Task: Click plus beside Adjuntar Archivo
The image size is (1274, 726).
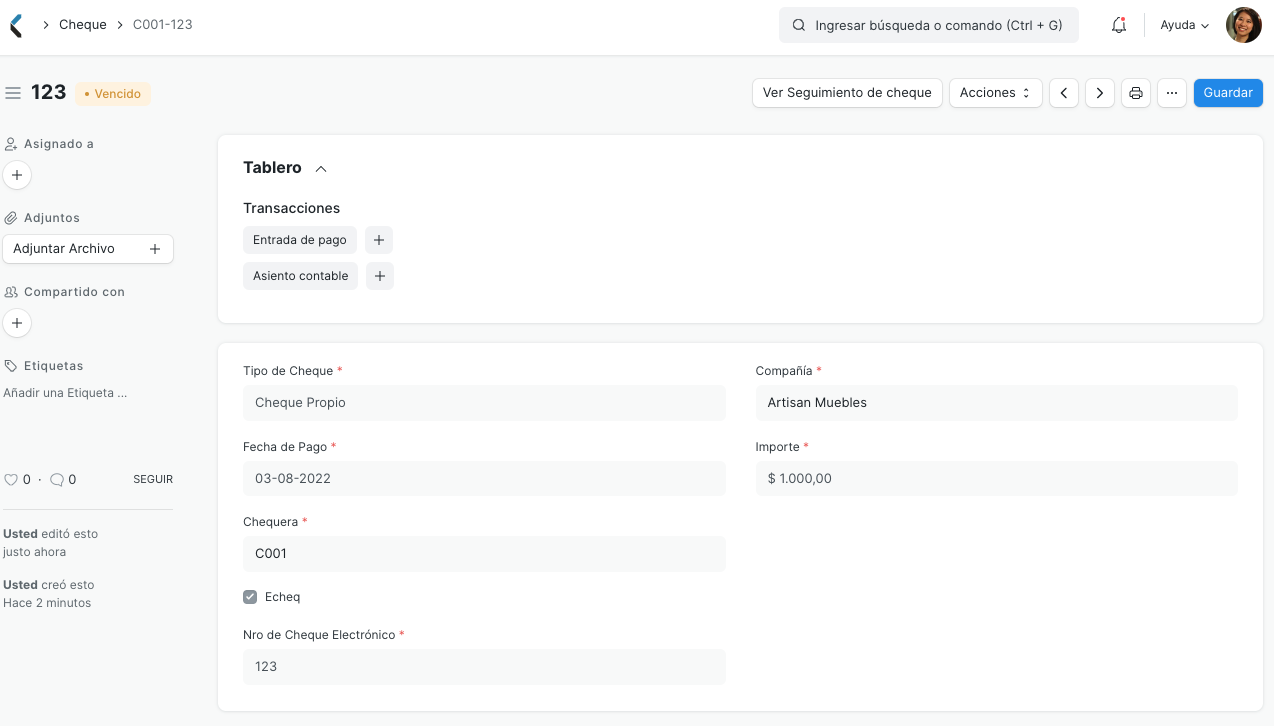Action: pyautogui.click(x=155, y=249)
